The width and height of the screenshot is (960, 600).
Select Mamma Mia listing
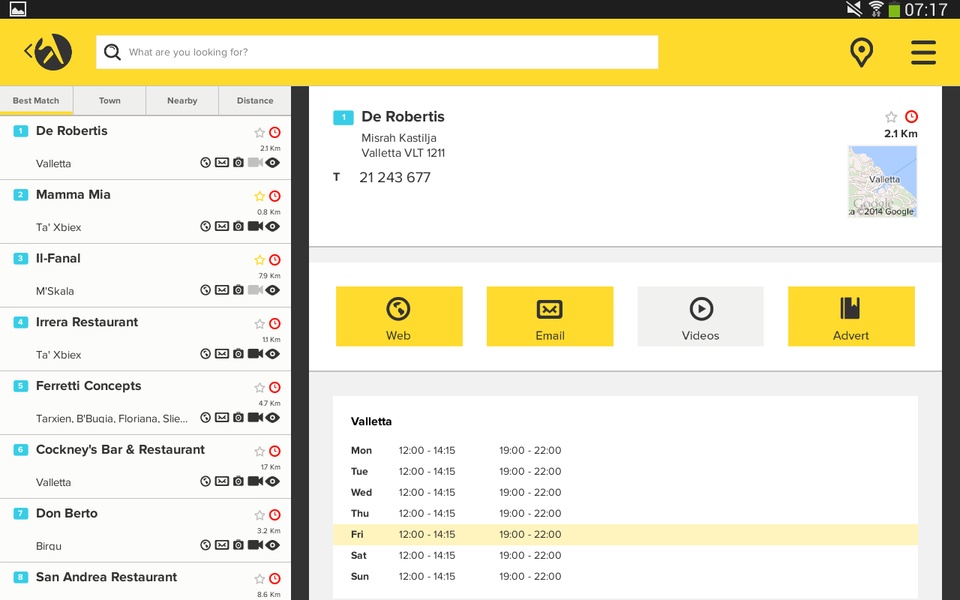click(x=145, y=211)
